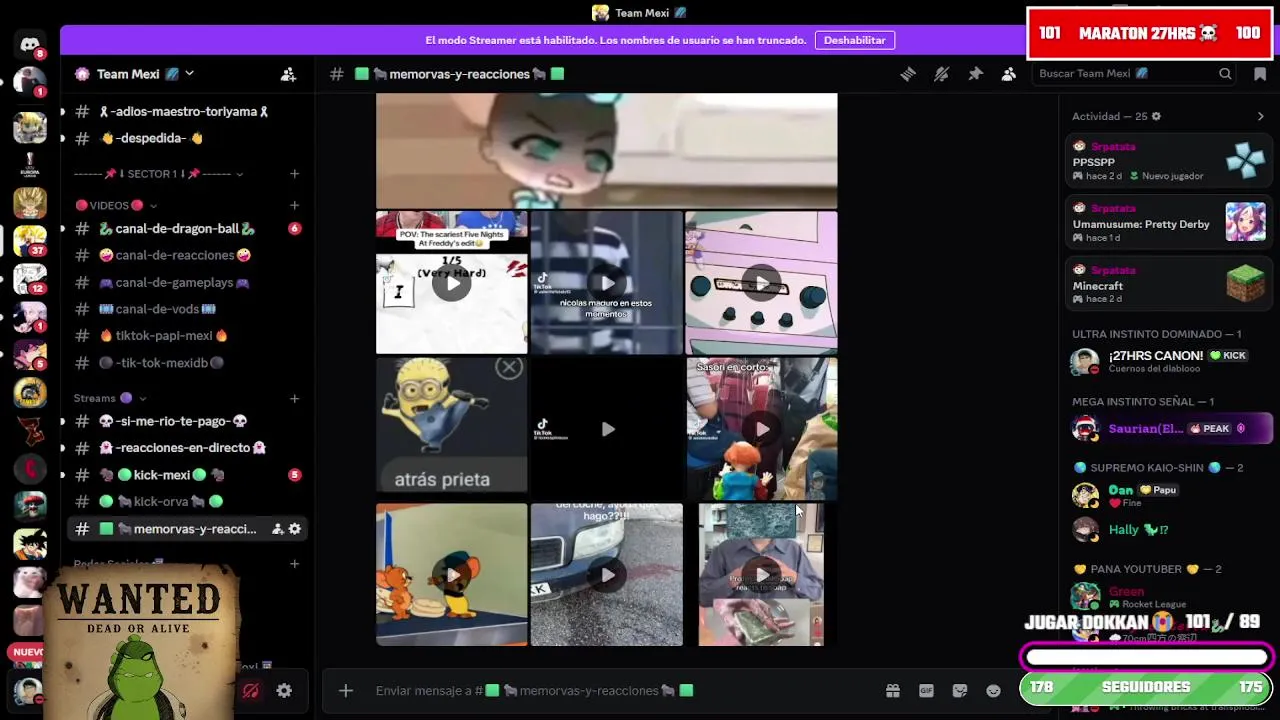
Task: Search icon in Buscar Team Mexi field
Action: point(1225,74)
